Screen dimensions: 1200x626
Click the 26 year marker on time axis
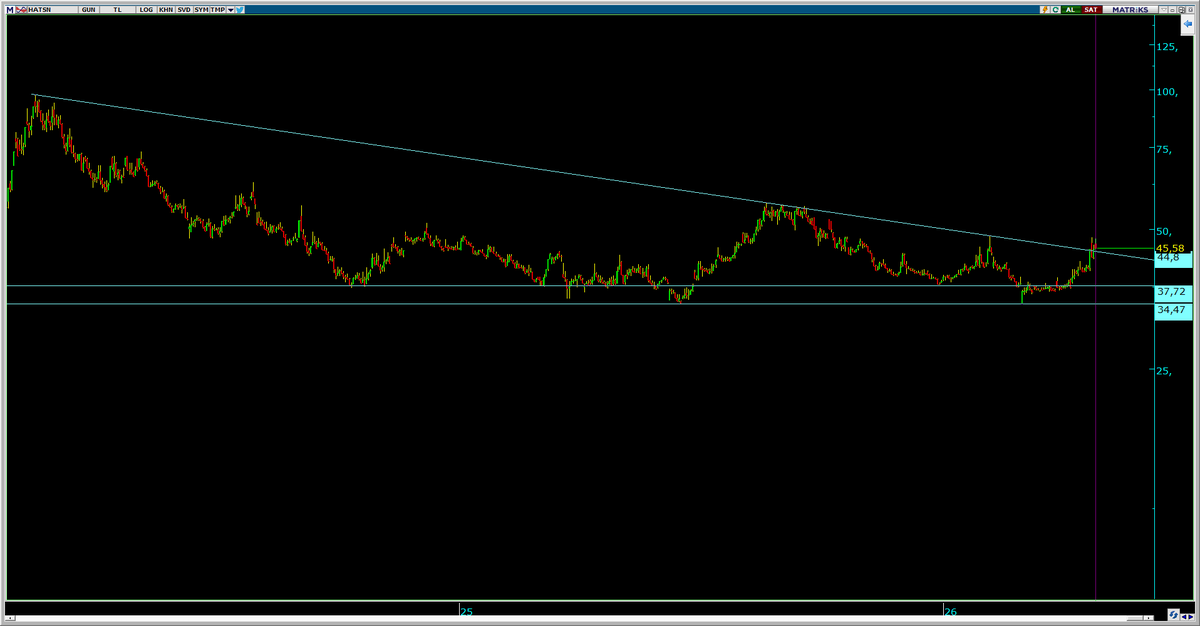[950, 609]
